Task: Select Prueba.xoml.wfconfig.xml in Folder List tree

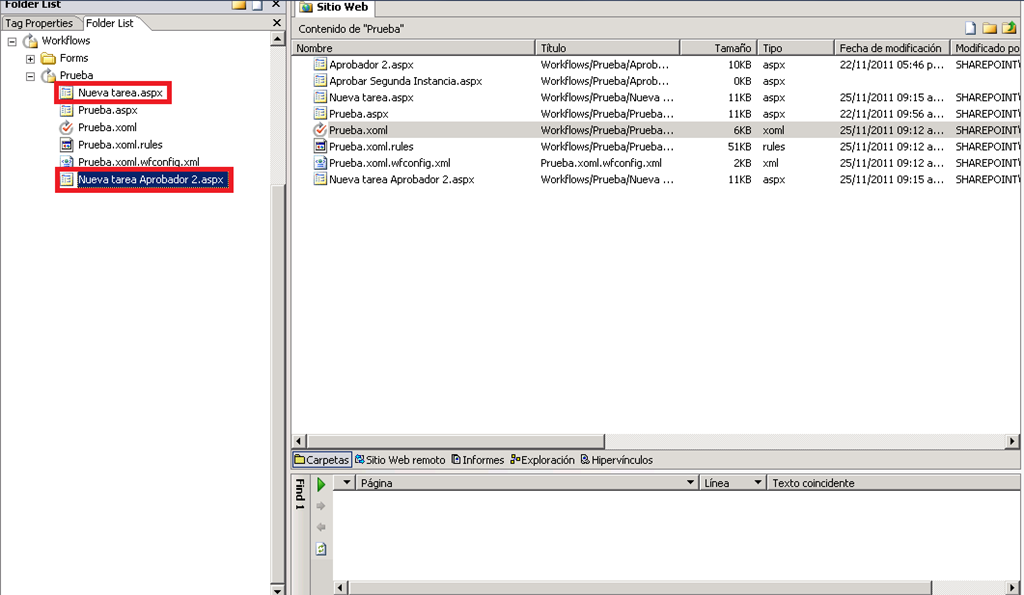Action: click(138, 162)
